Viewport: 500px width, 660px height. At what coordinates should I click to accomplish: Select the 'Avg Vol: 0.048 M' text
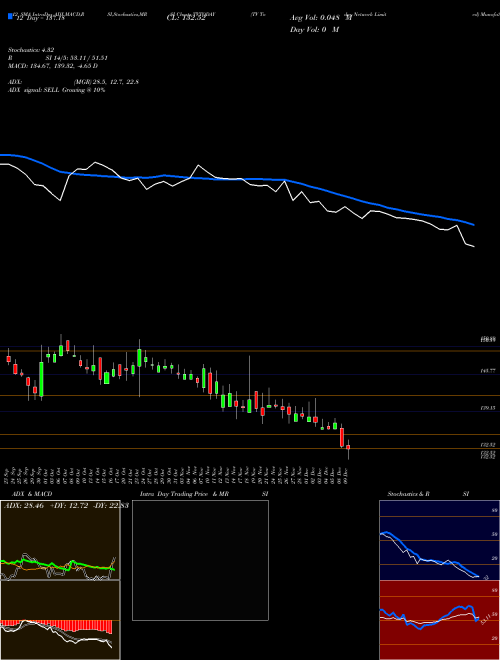point(321,18)
